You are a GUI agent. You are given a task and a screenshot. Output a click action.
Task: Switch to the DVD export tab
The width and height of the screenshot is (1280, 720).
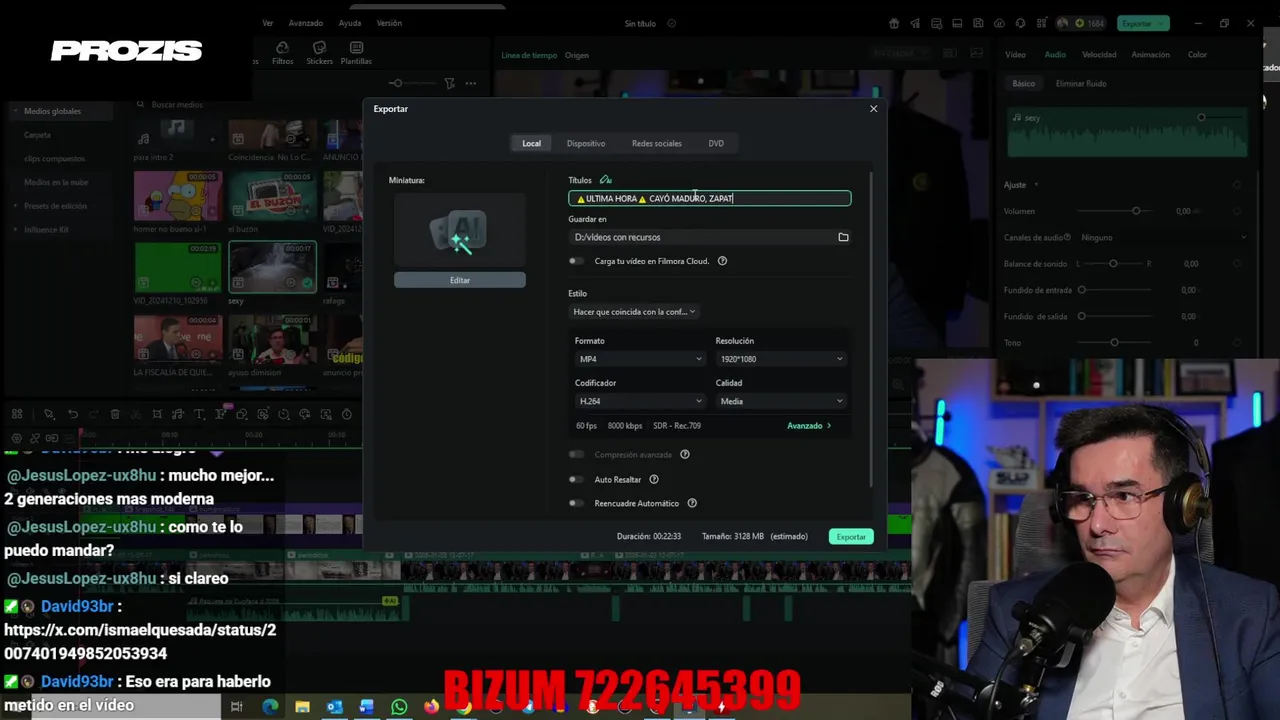pyautogui.click(x=716, y=143)
